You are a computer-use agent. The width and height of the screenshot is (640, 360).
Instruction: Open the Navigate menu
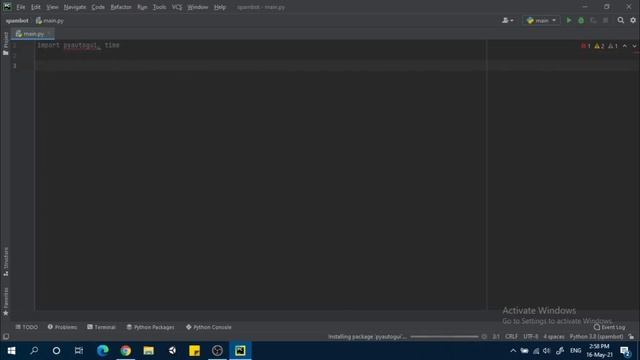pos(75,7)
